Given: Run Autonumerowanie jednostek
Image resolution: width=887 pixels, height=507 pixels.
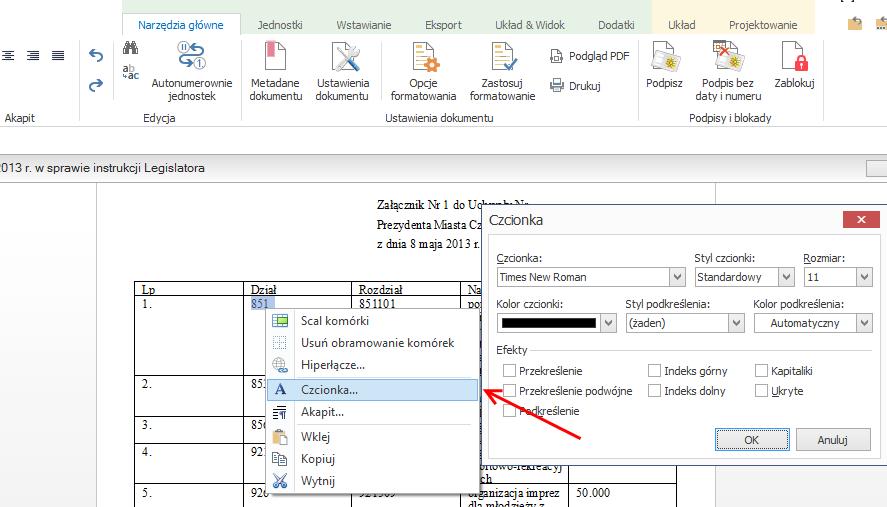Looking at the screenshot, I should (192, 71).
